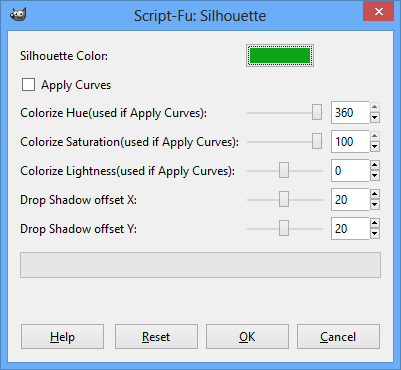Focus the Colorize Lightness value field
Image resolution: width=401 pixels, height=370 pixels.
[x=350, y=171]
